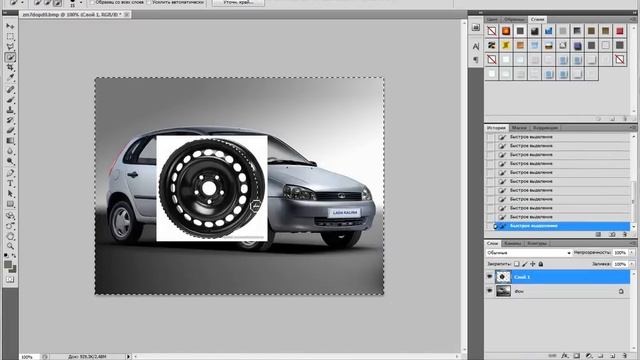Select the Eyedropper tool

tap(10, 78)
